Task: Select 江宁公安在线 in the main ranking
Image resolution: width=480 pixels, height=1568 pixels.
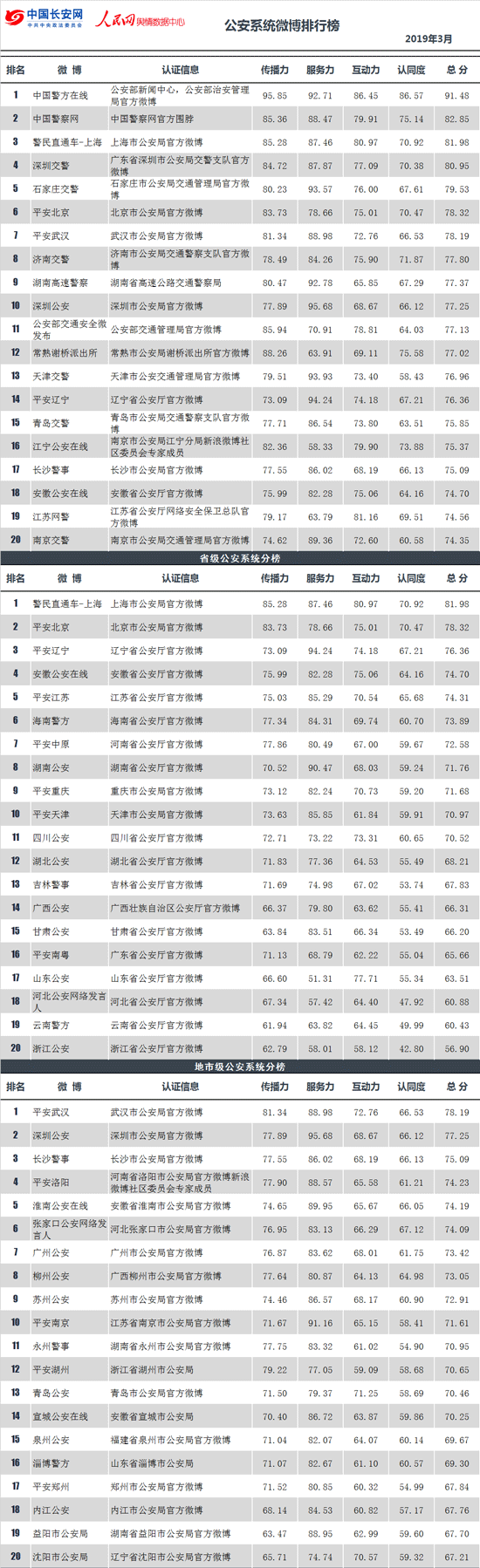Action: point(60,447)
